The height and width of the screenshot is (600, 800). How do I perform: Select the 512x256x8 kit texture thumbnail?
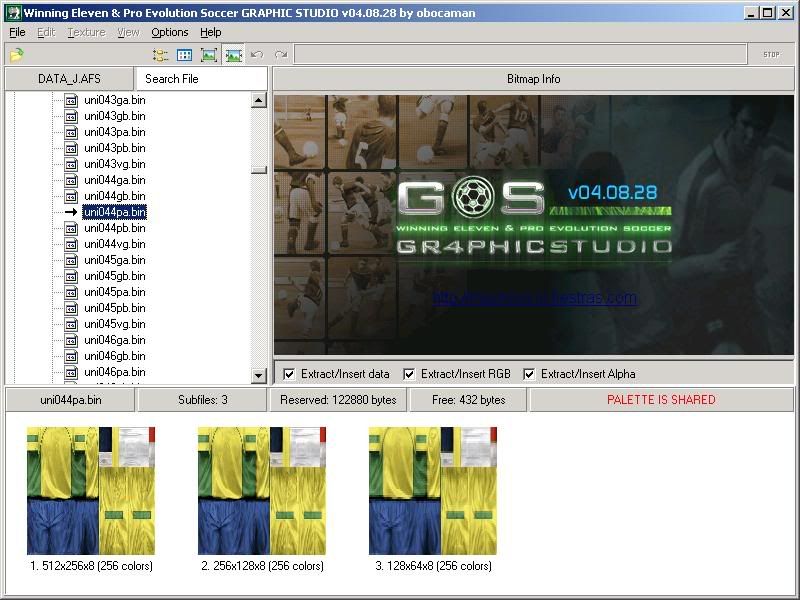pyautogui.click(x=91, y=491)
